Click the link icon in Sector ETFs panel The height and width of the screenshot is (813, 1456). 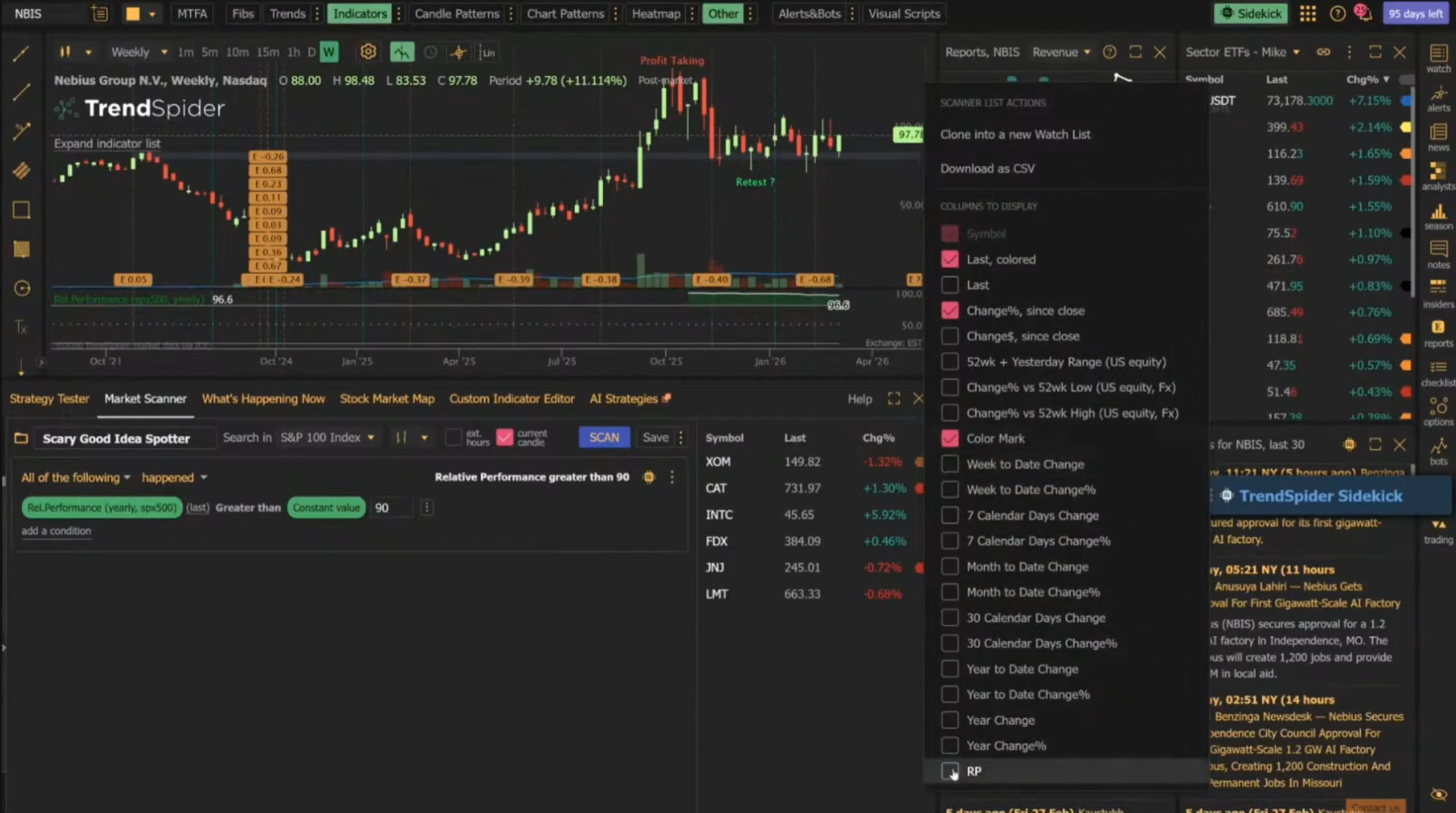click(1323, 52)
